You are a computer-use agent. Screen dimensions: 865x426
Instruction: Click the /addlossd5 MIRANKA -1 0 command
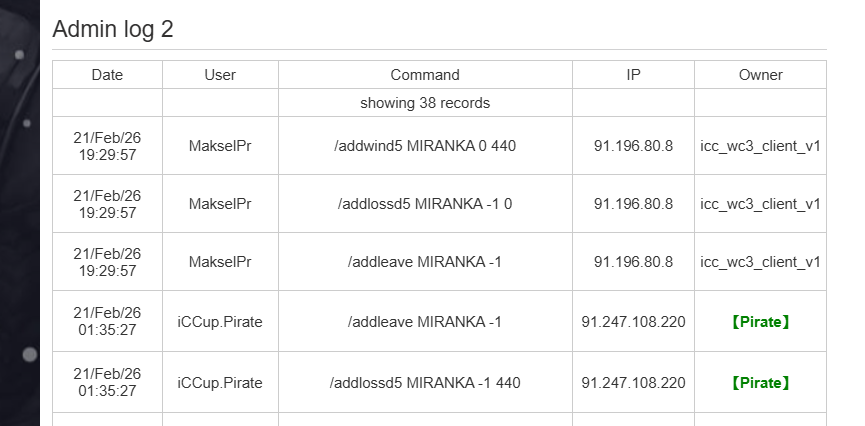[x=425, y=204]
